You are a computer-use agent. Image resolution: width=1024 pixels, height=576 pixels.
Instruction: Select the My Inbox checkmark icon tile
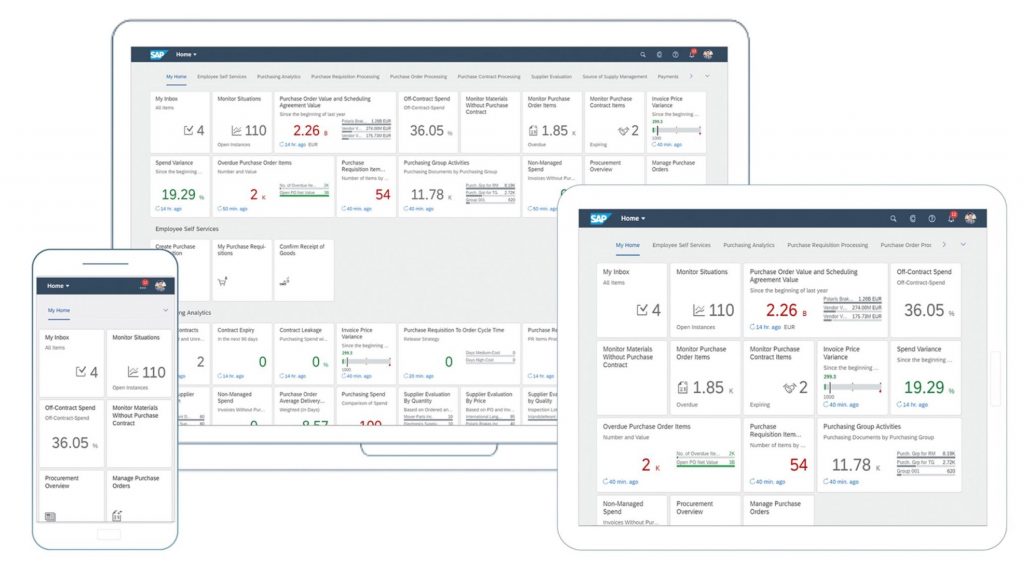point(190,131)
